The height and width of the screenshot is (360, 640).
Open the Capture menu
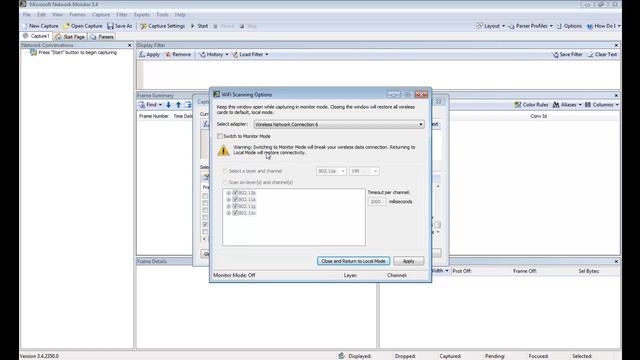(101, 15)
